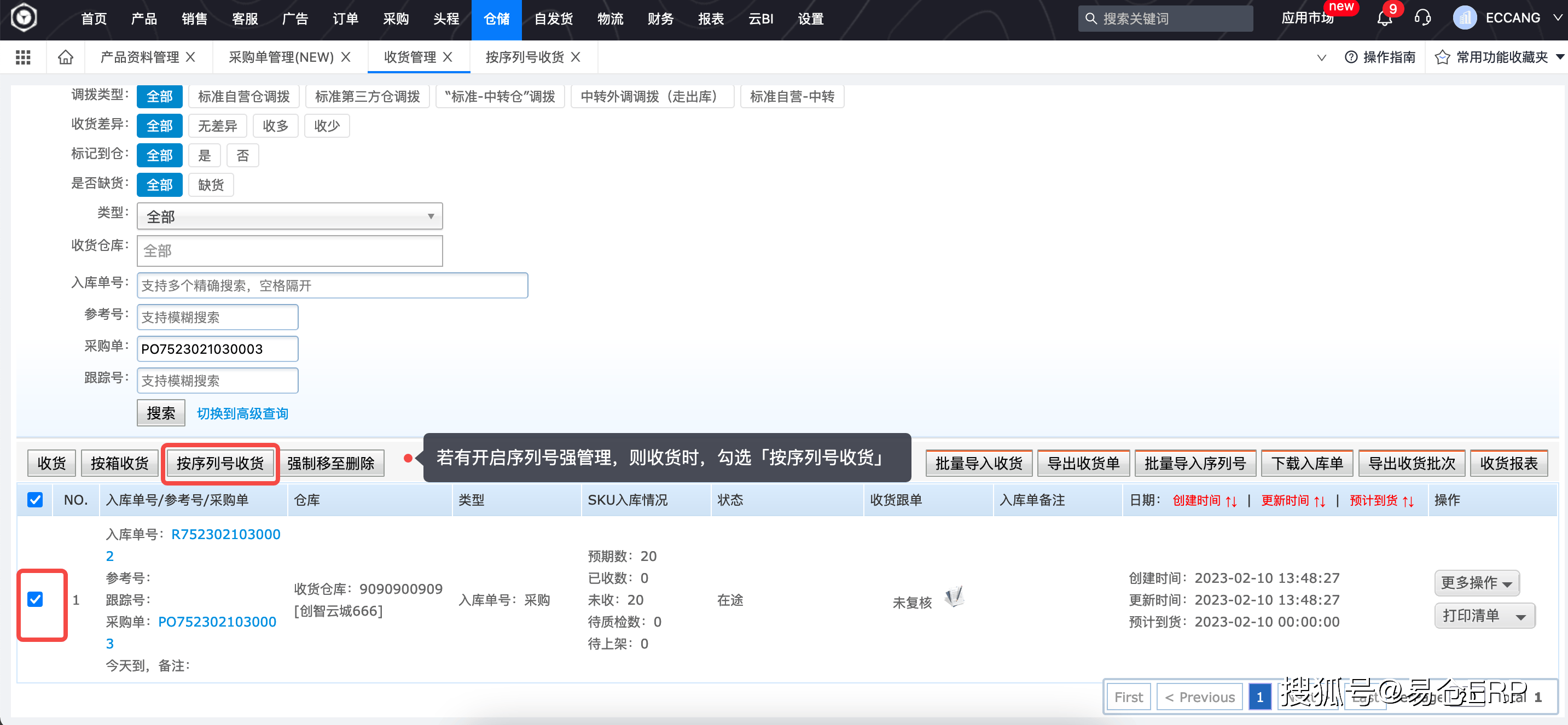Click the 按序列号收货 button
Image resolution: width=1568 pixels, height=725 pixels.
point(220,464)
